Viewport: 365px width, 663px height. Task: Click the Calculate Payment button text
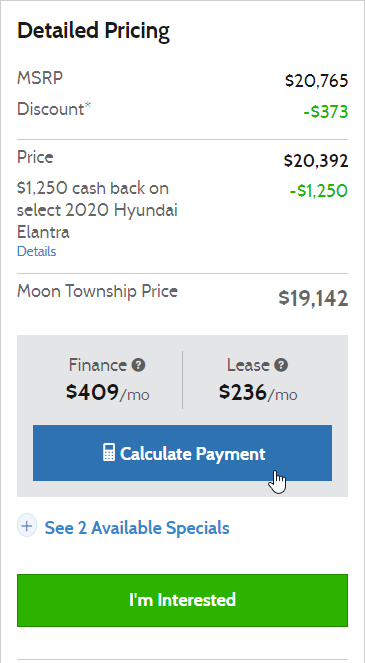coord(192,453)
